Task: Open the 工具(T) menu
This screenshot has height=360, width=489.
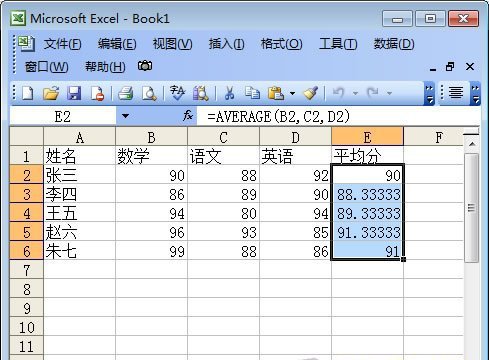Action: coord(338,44)
